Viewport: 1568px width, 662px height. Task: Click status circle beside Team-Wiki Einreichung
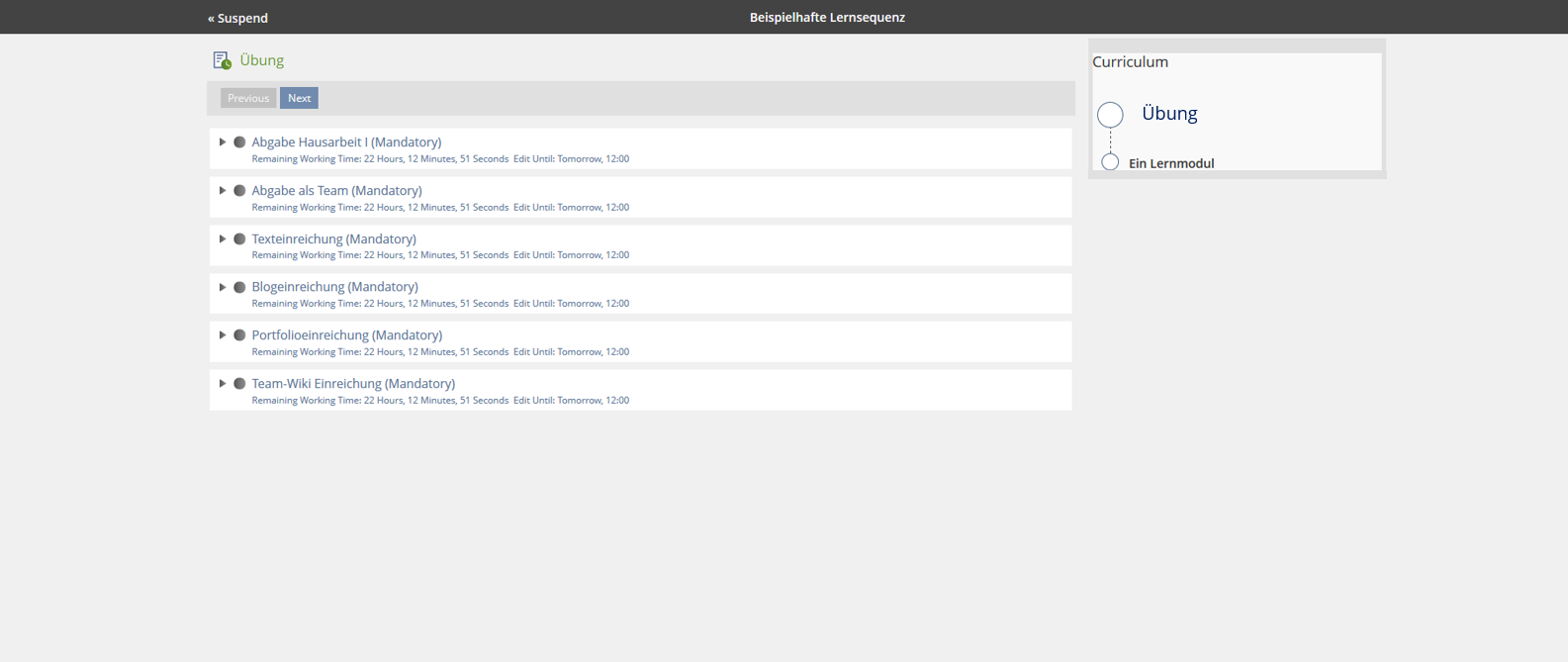click(x=239, y=384)
